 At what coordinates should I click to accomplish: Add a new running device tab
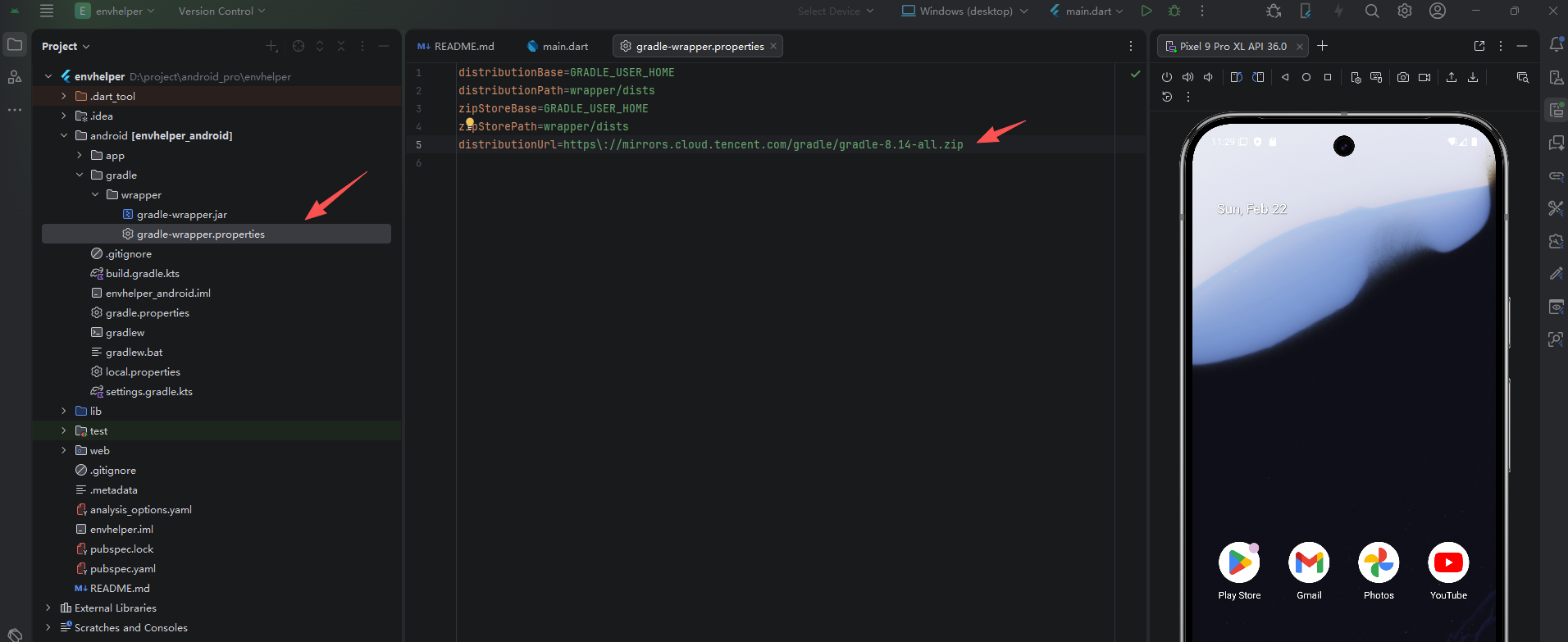tap(1322, 46)
